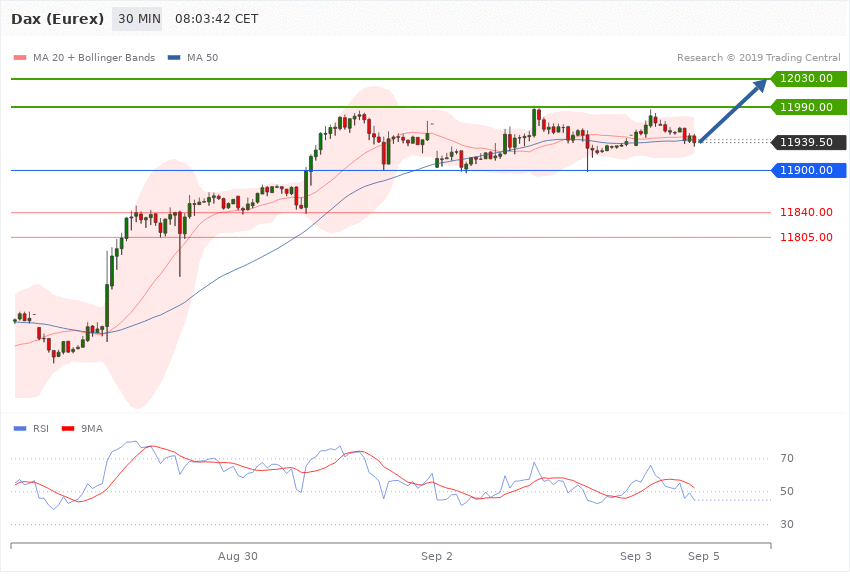
Task: Click the blue MA 50 legend swatch
Action: pos(174,57)
